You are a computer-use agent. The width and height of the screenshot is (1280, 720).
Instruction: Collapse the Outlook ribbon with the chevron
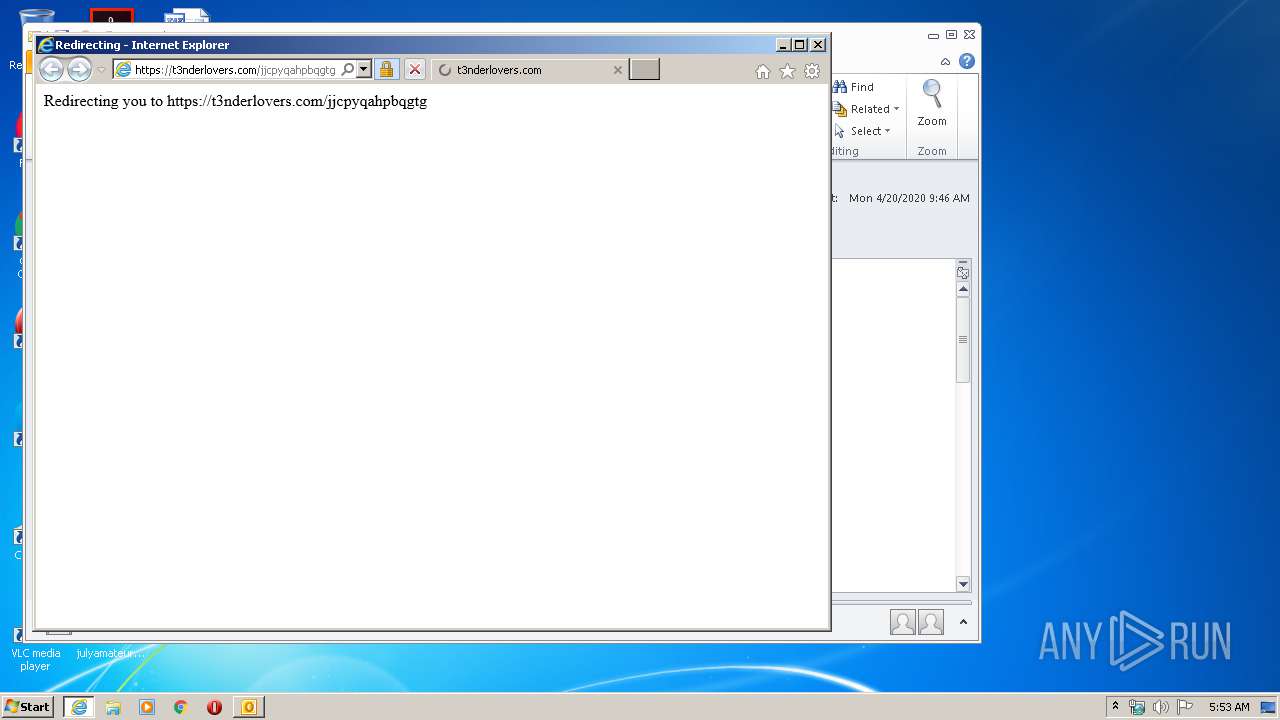(x=945, y=61)
